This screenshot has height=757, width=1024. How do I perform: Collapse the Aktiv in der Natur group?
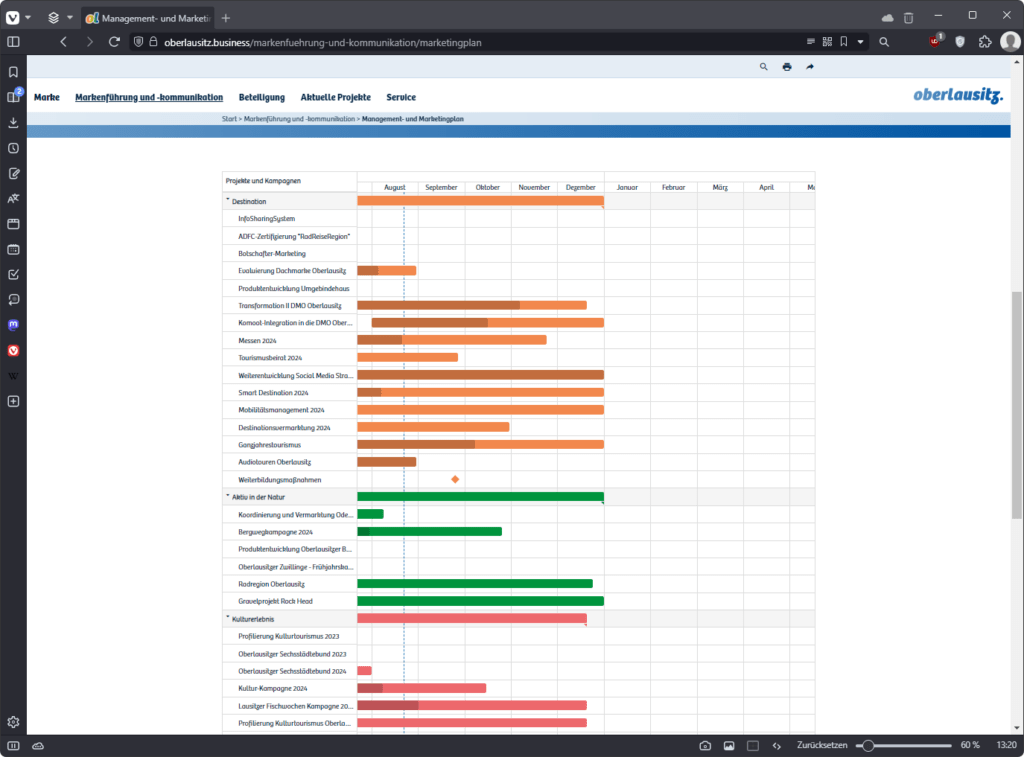228,496
